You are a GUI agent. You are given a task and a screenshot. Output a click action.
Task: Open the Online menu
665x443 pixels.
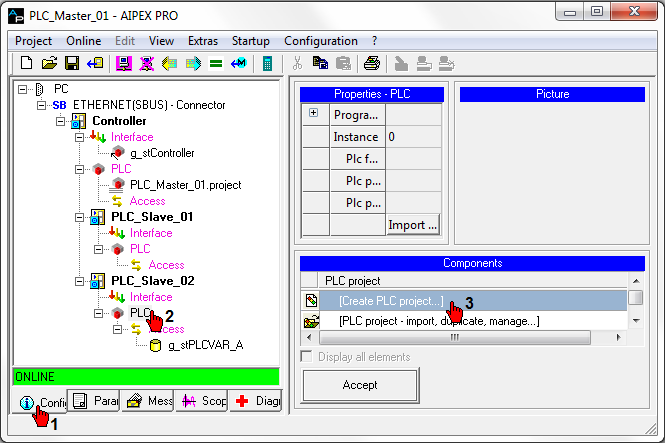pyautogui.click(x=84, y=41)
